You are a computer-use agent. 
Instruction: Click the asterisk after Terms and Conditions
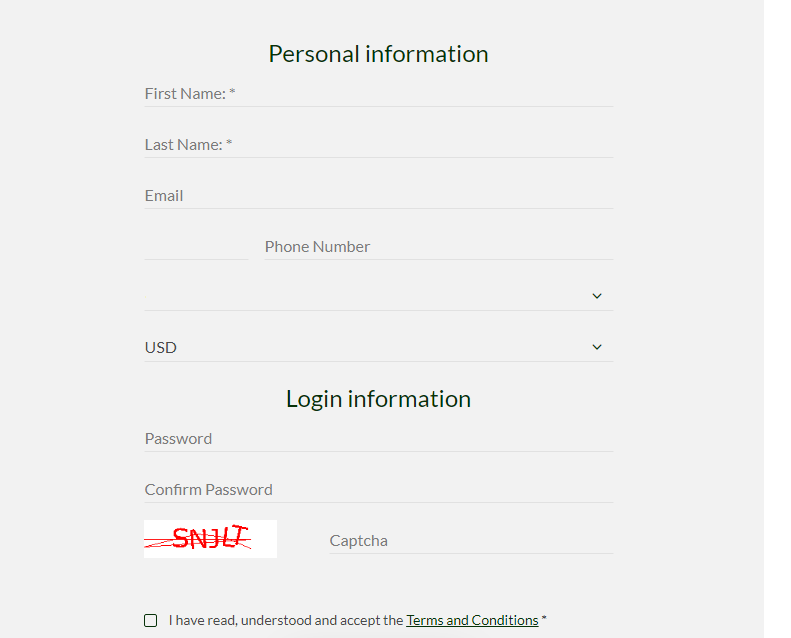(x=544, y=618)
